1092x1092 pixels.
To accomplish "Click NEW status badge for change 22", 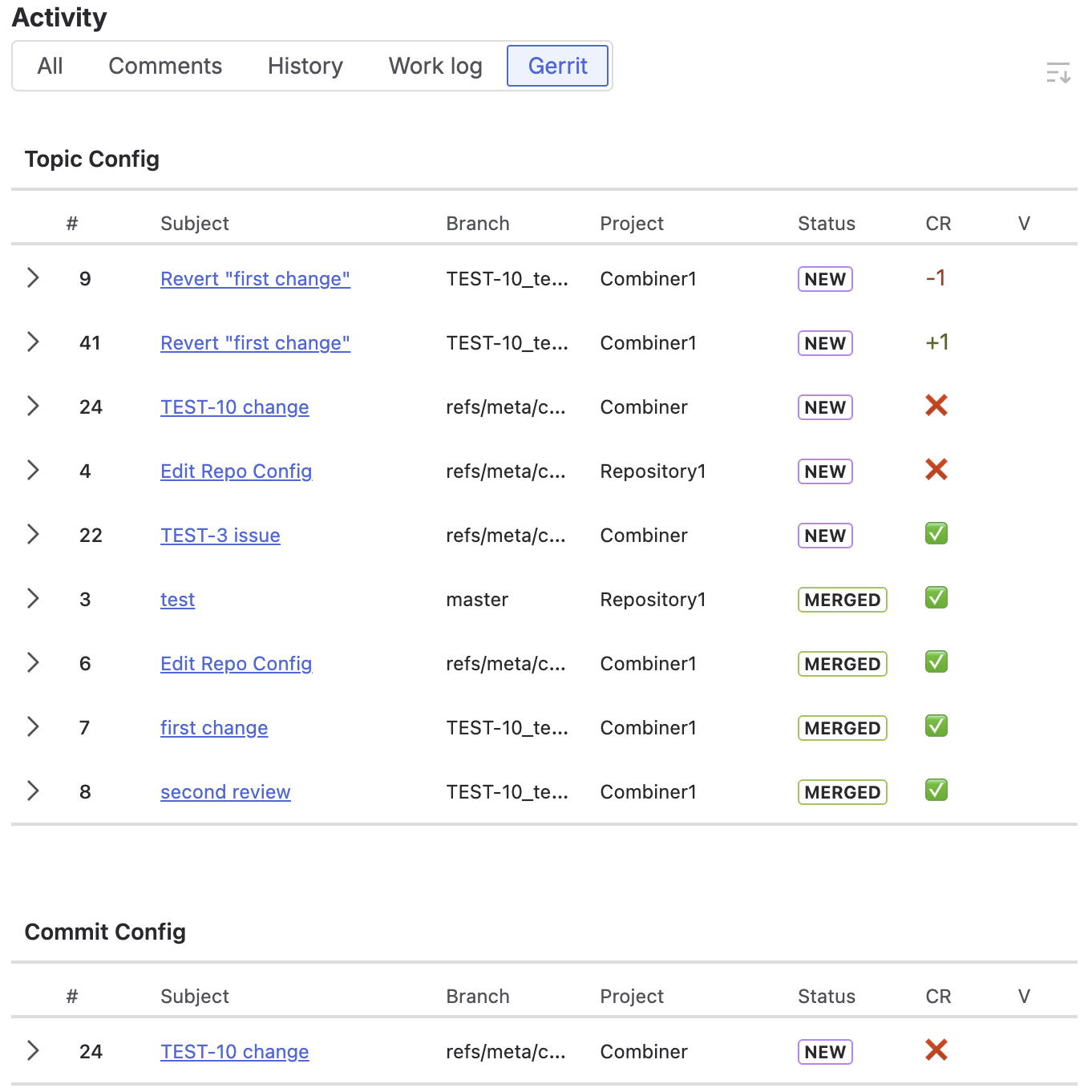I will (x=824, y=536).
